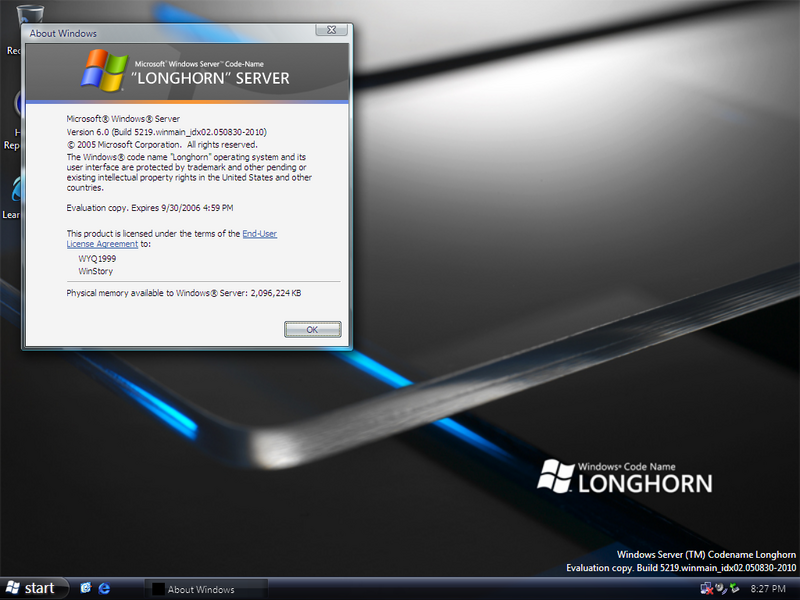Click the organization name 'WinStory'

95,271
